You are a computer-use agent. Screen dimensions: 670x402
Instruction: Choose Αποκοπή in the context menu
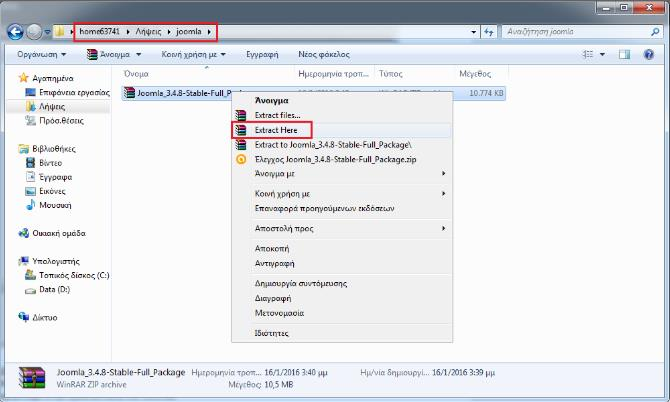click(x=342, y=248)
